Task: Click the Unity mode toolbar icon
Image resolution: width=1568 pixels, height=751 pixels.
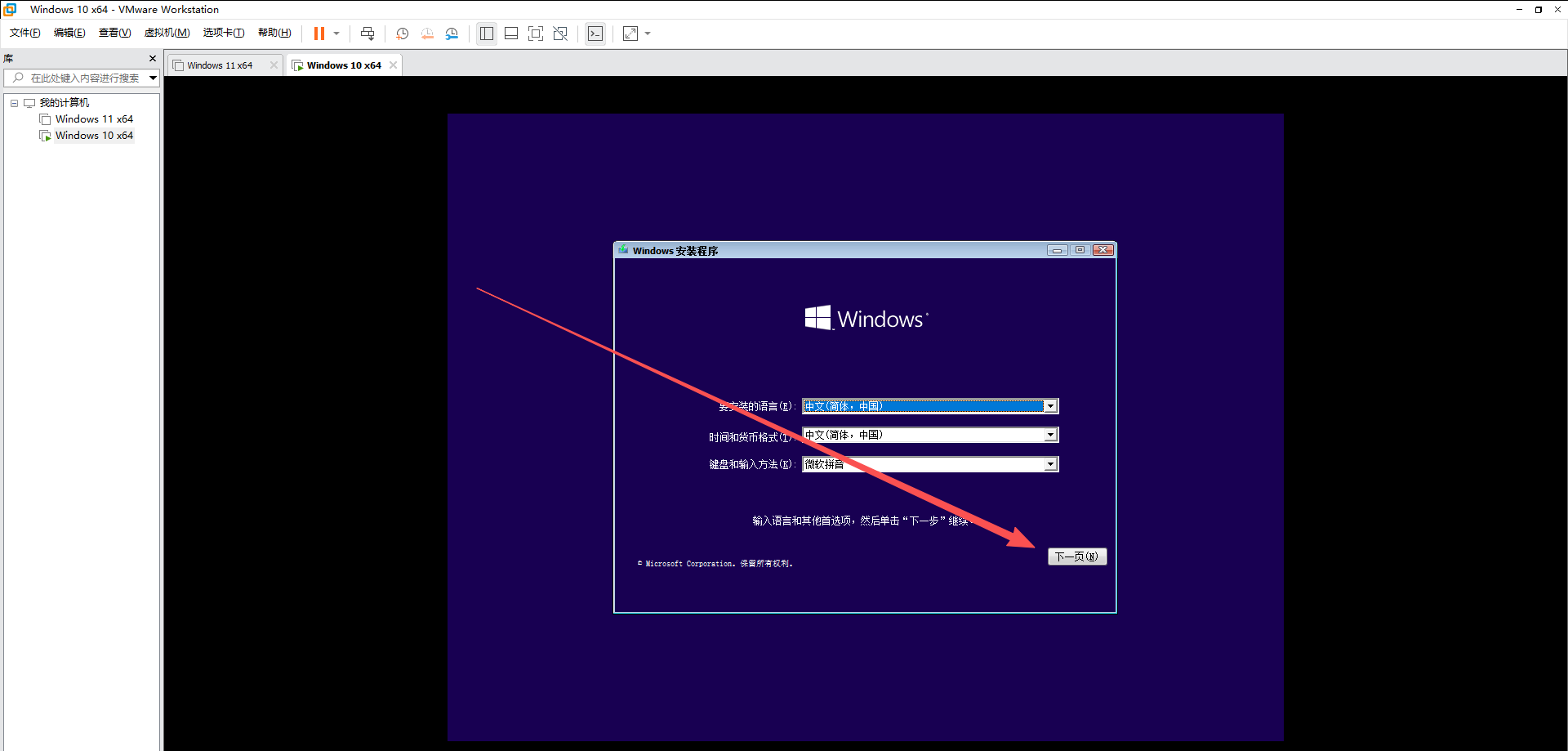Action: [560, 34]
